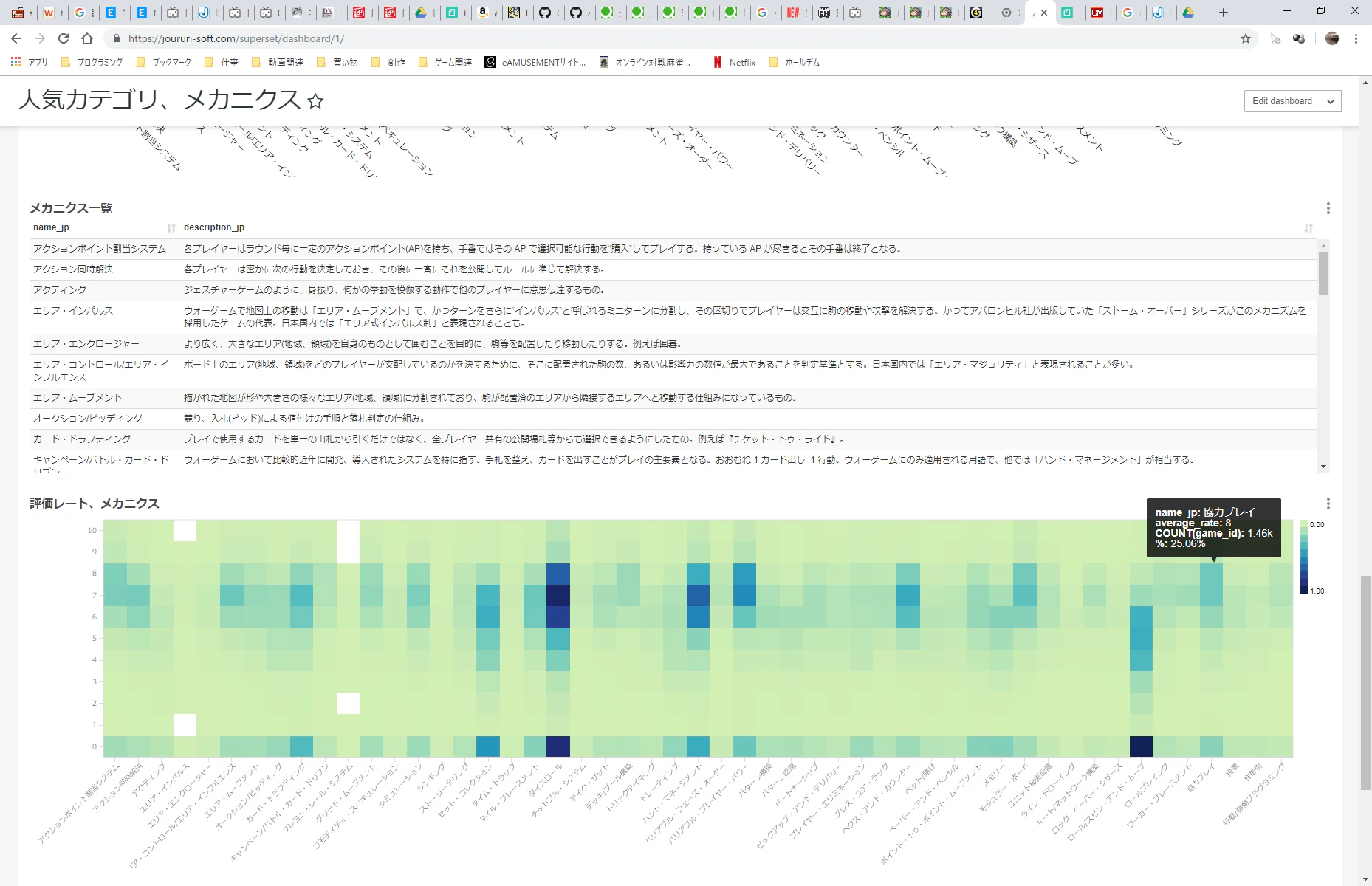Image resolution: width=1372 pixels, height=886 pixels.
Task: Open the アプリ apps grid shortcut
Action: coord(30,63)
